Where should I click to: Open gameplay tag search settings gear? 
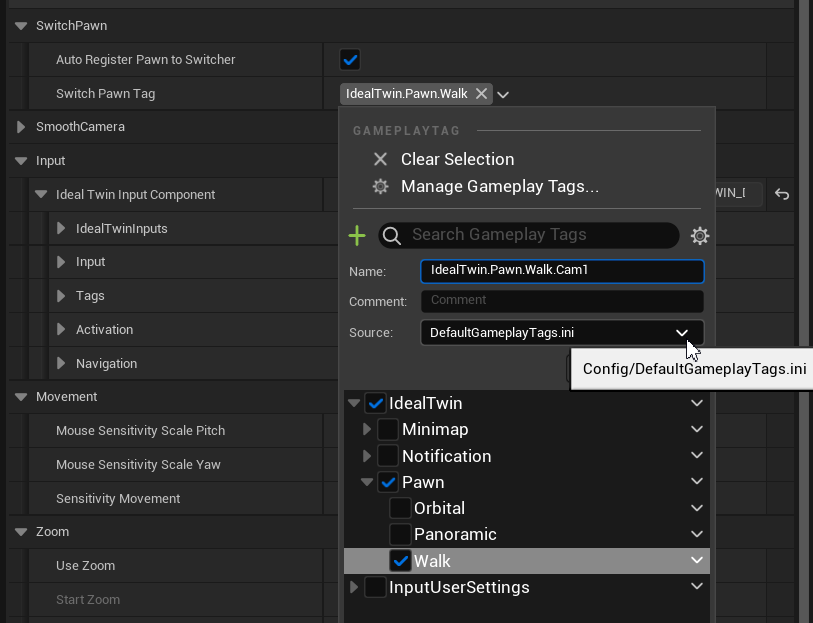700,236
